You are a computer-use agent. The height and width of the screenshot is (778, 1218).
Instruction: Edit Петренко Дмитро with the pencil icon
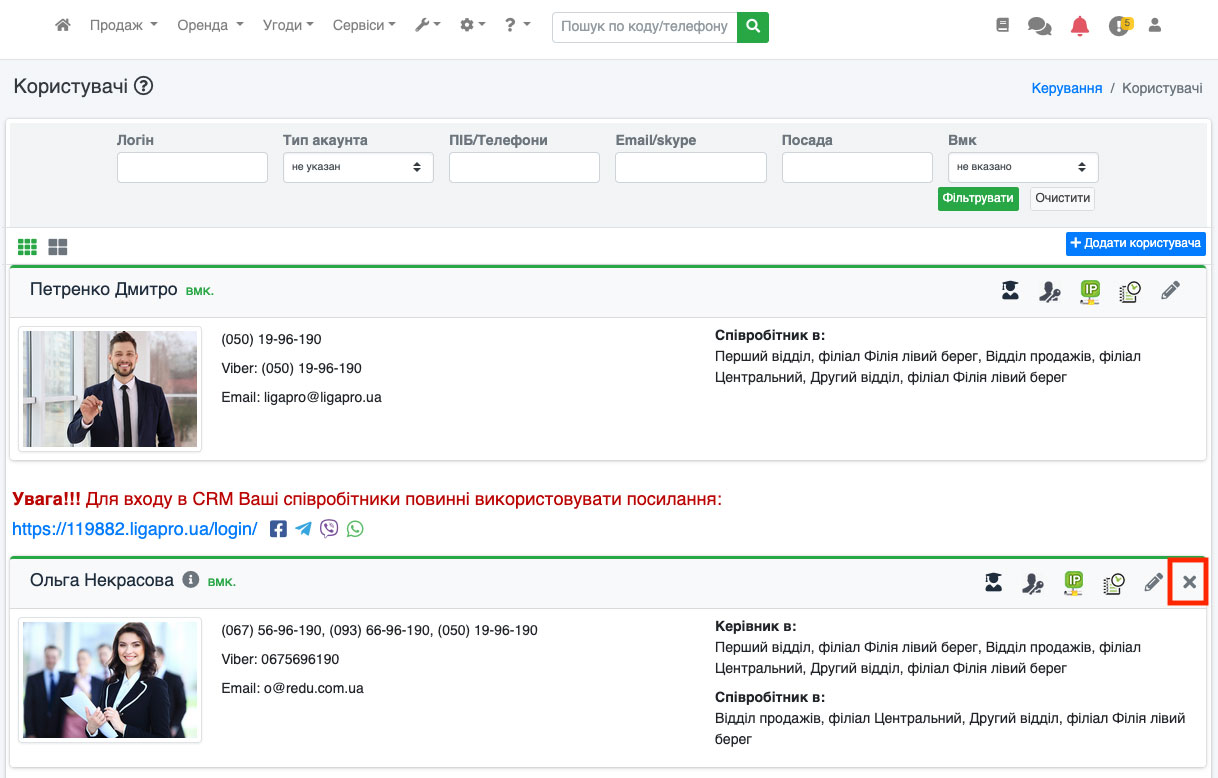point(1170,291)
